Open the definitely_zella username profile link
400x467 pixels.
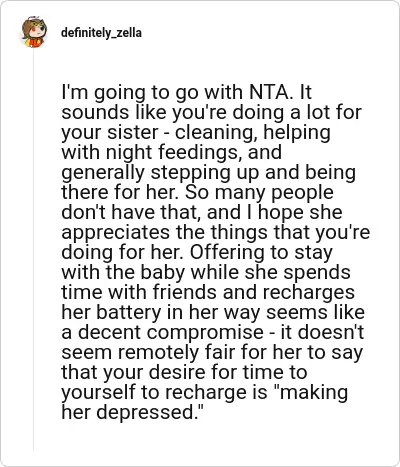tap(101, 33)
